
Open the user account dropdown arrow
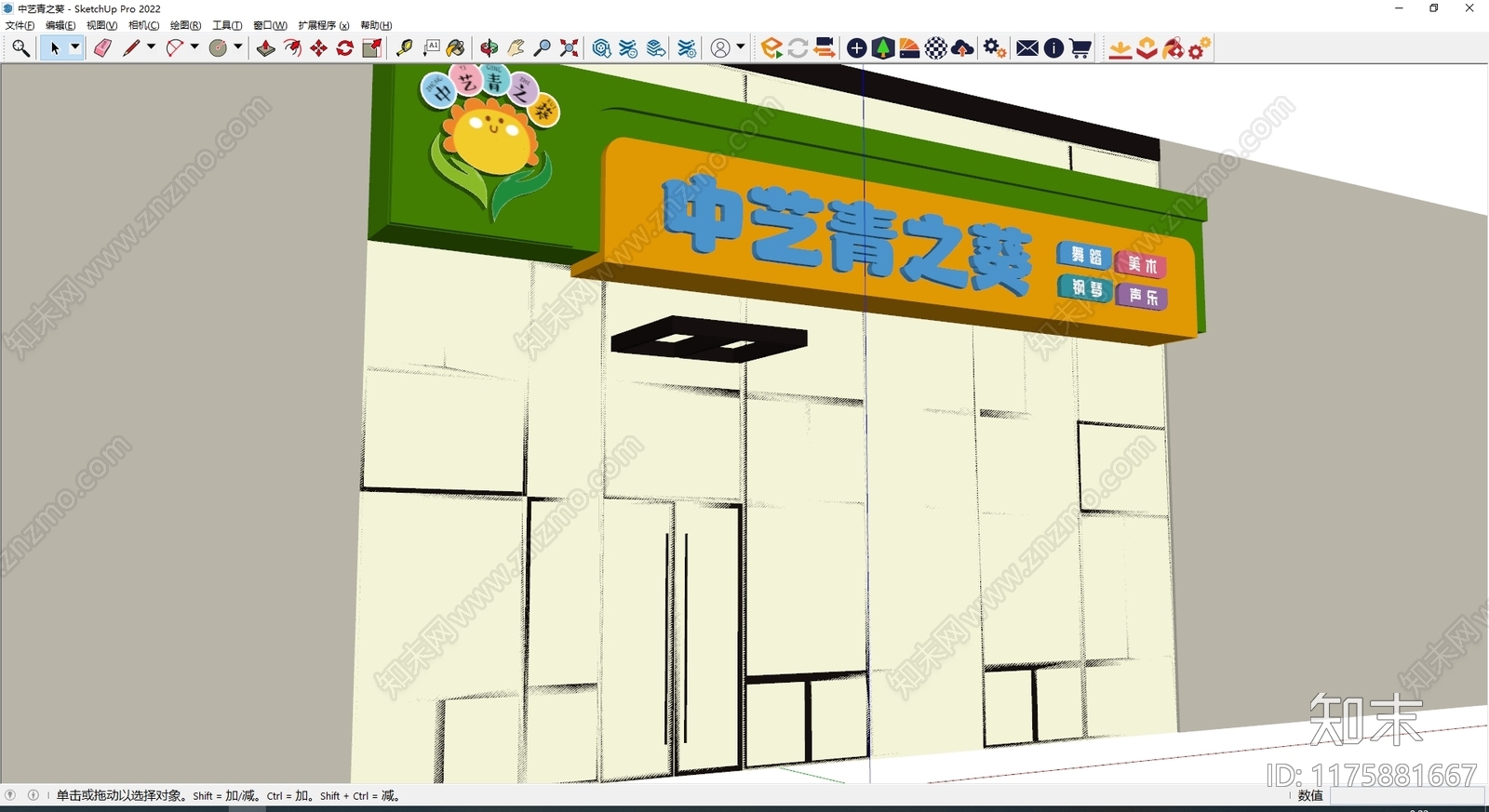point(741,47)
